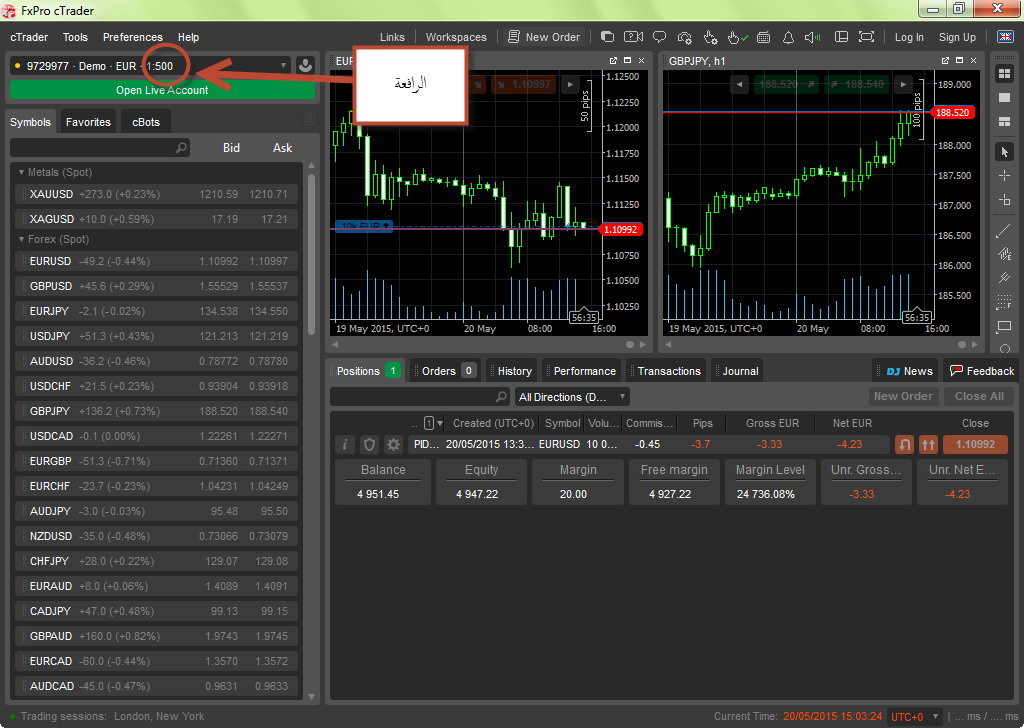Open the screenshot camera settings icon
The height and width of the screenshot is (728, 1024).
(x=684, y=37)
